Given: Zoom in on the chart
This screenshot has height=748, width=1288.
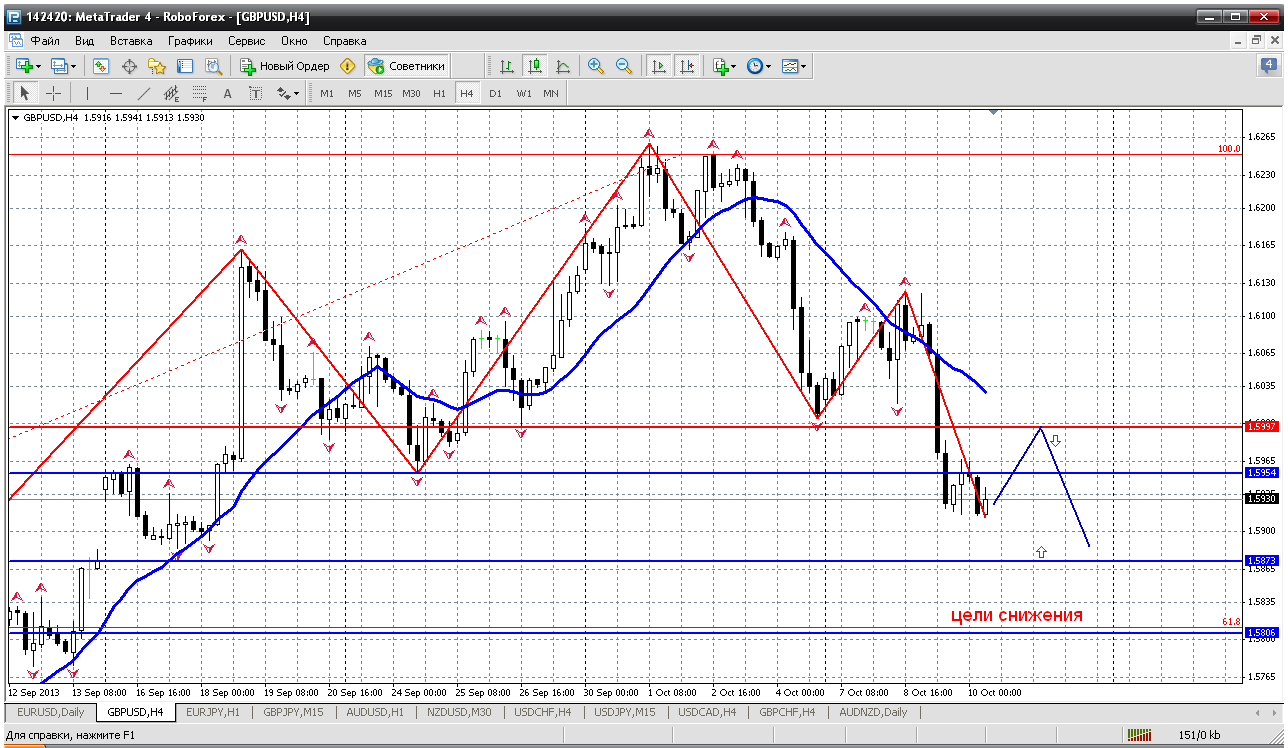Looking at the screenshot, I should coord(596,66).
